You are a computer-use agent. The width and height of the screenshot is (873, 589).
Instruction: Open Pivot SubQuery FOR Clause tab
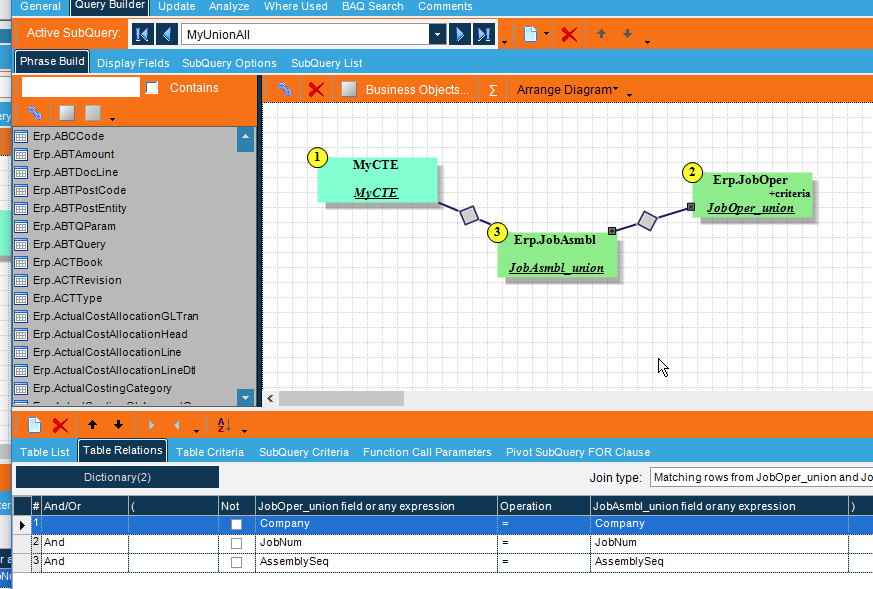[x=578, y=452]
